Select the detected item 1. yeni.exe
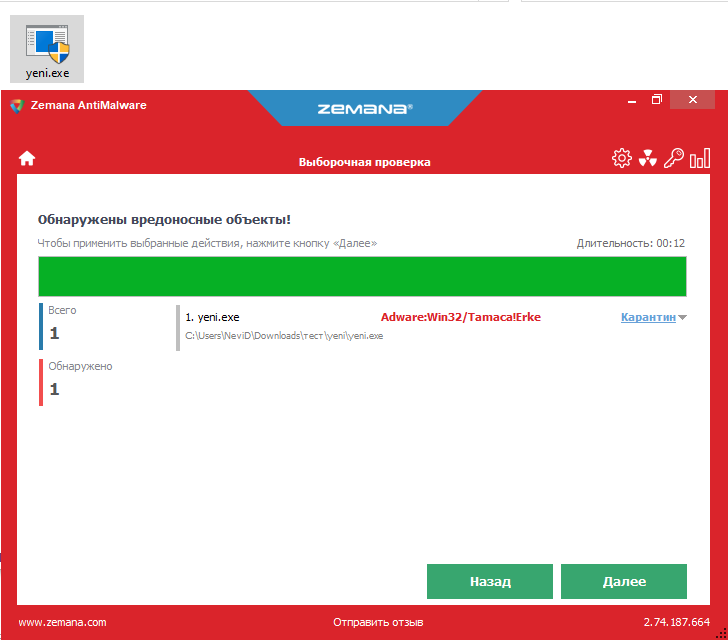Image resolution: width=728 pixels, height=640 pixels. point(213,317)
